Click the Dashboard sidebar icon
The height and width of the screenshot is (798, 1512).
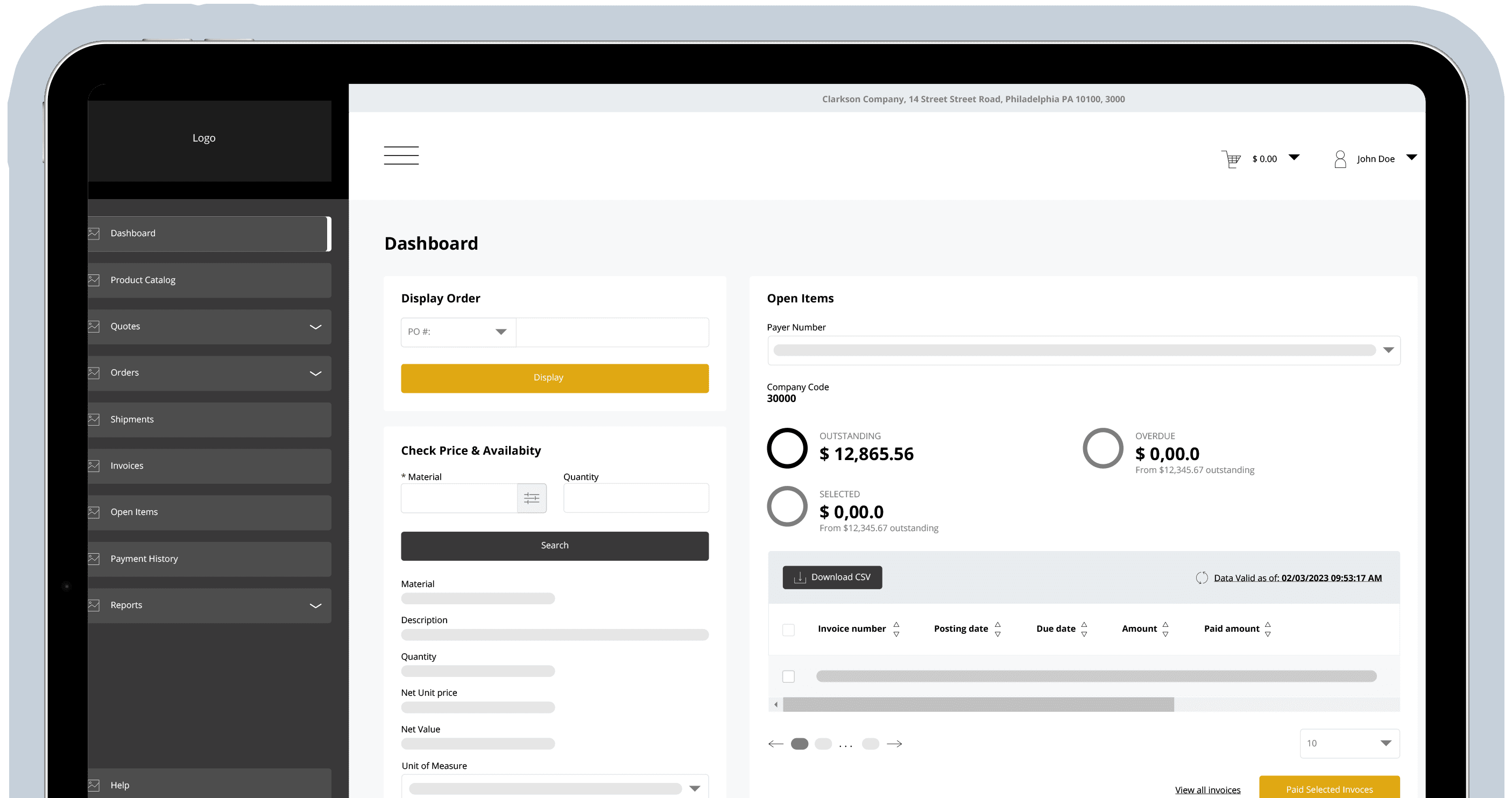(94, 234)
